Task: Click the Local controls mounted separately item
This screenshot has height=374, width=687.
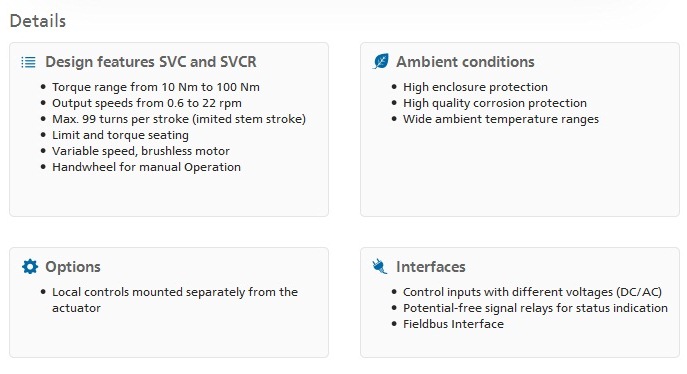Action: (x=175, y=300)
